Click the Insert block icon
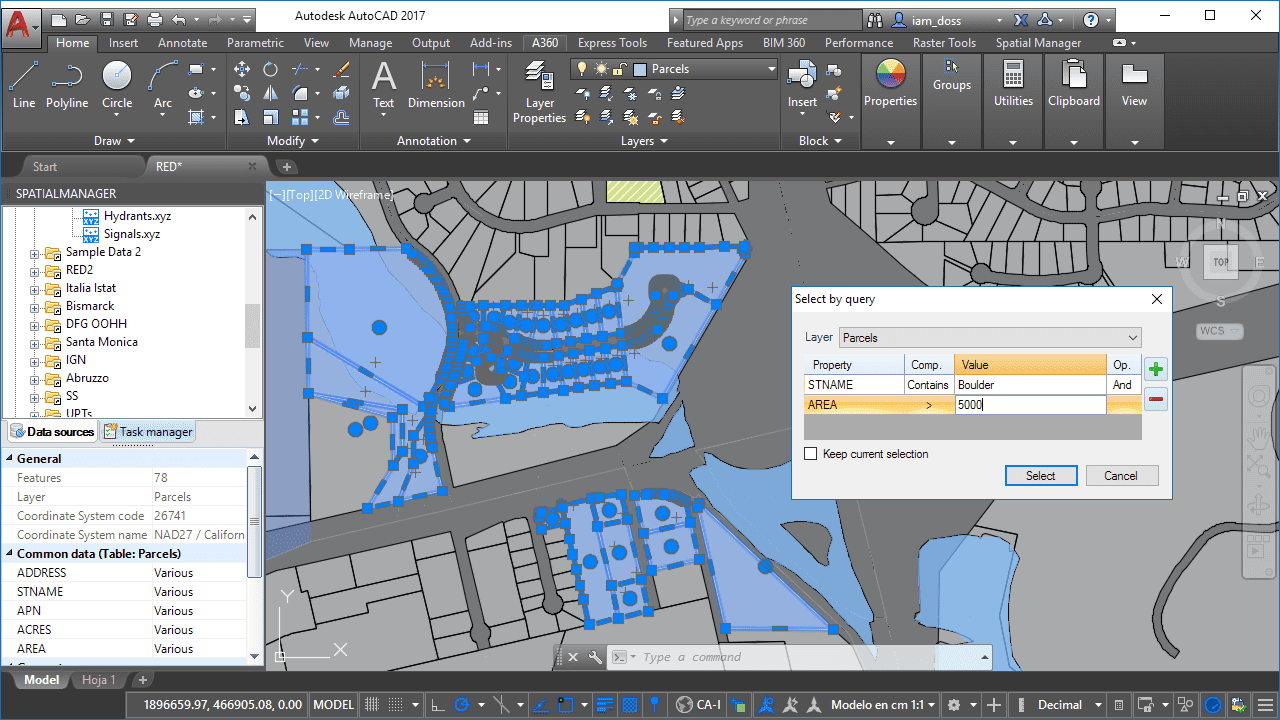Screen dimensions: 1280x720 click(802, 84)
